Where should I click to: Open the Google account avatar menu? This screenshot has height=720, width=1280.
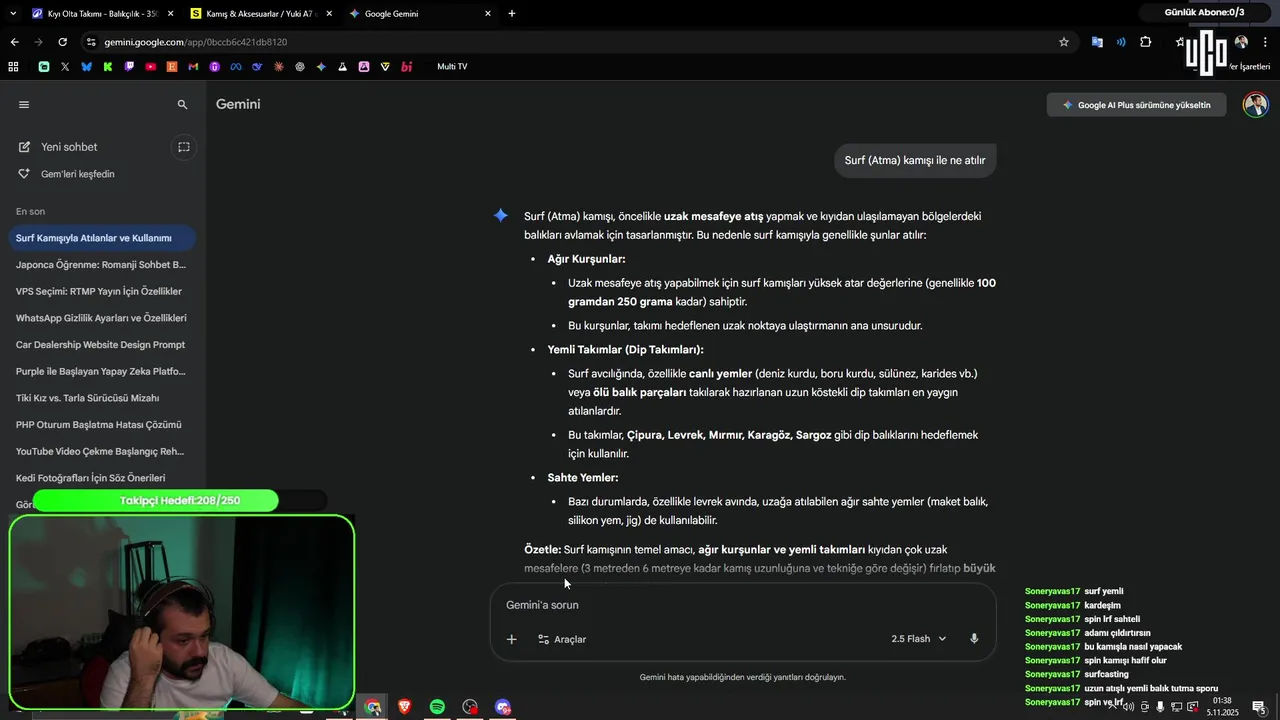tap(1255, 104)
